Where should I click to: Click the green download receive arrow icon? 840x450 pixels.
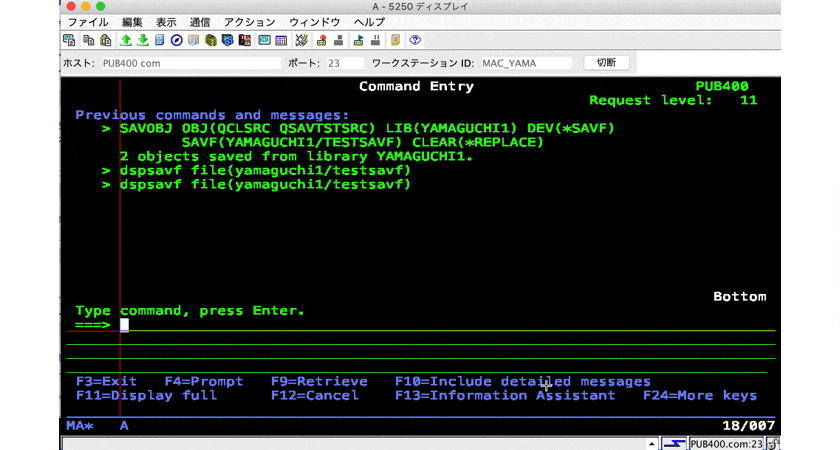143,40
